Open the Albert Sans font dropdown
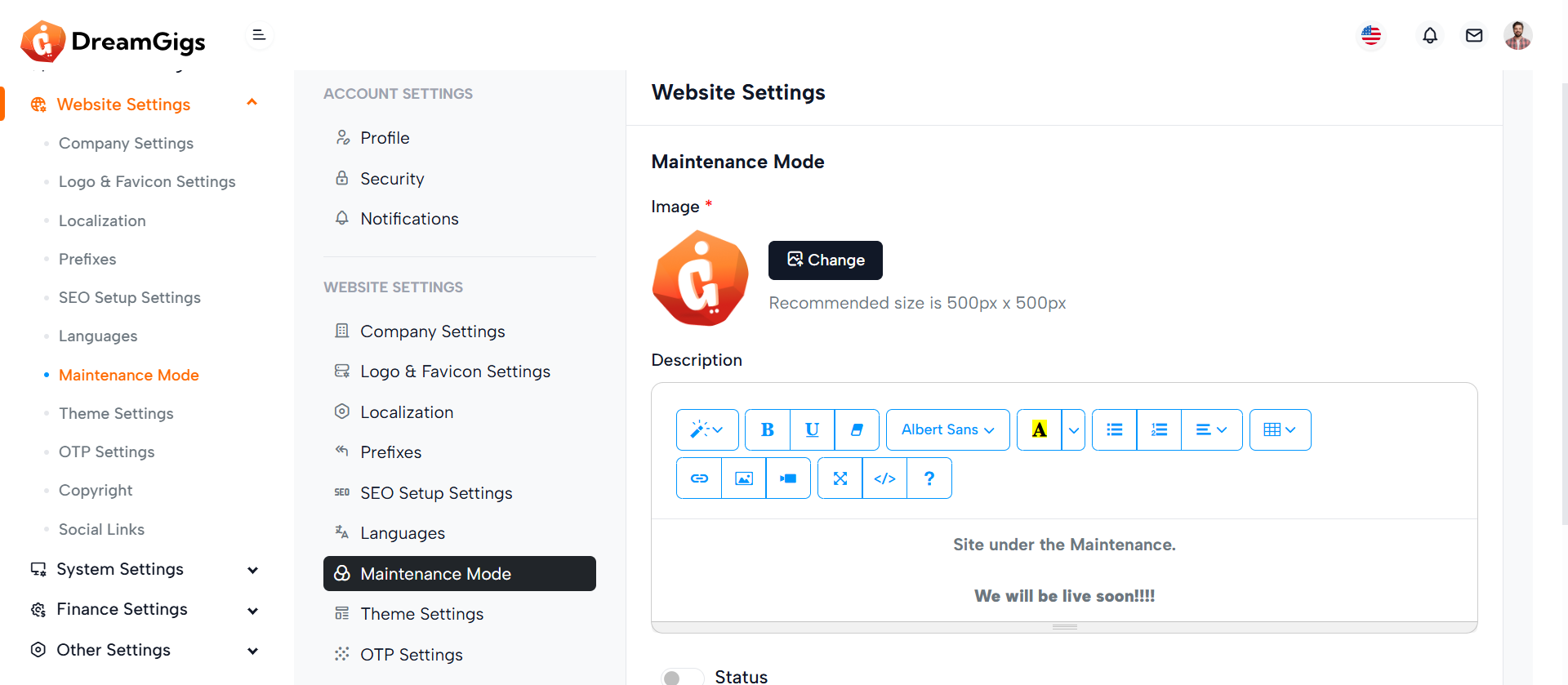Screen dimensions: 1568x685 coord(947,430)
